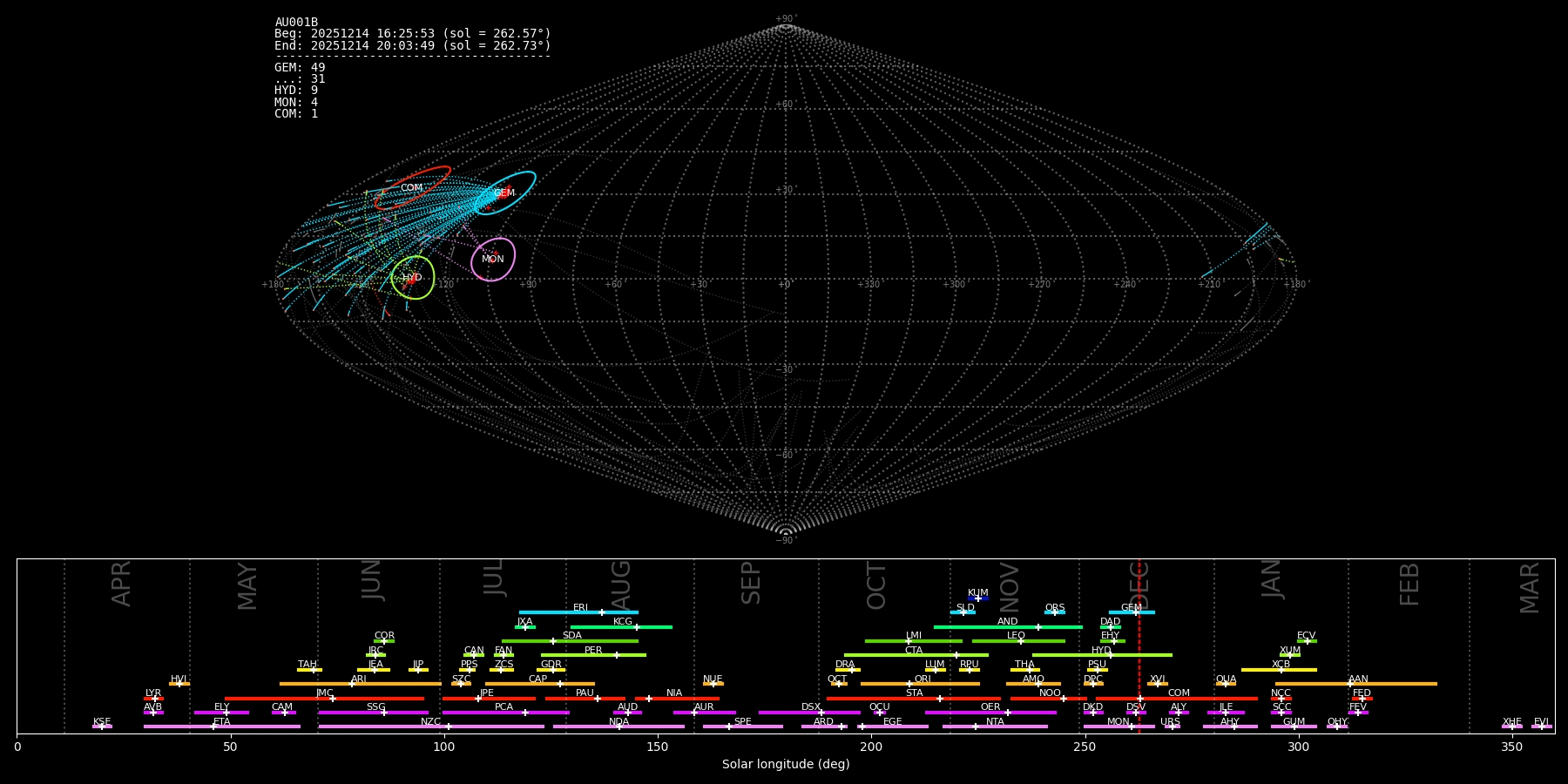The height and width of the screenshot is (784, 1568).
Task: Click the KSE shower marker in timeline
Action: [x=102, y=727]
